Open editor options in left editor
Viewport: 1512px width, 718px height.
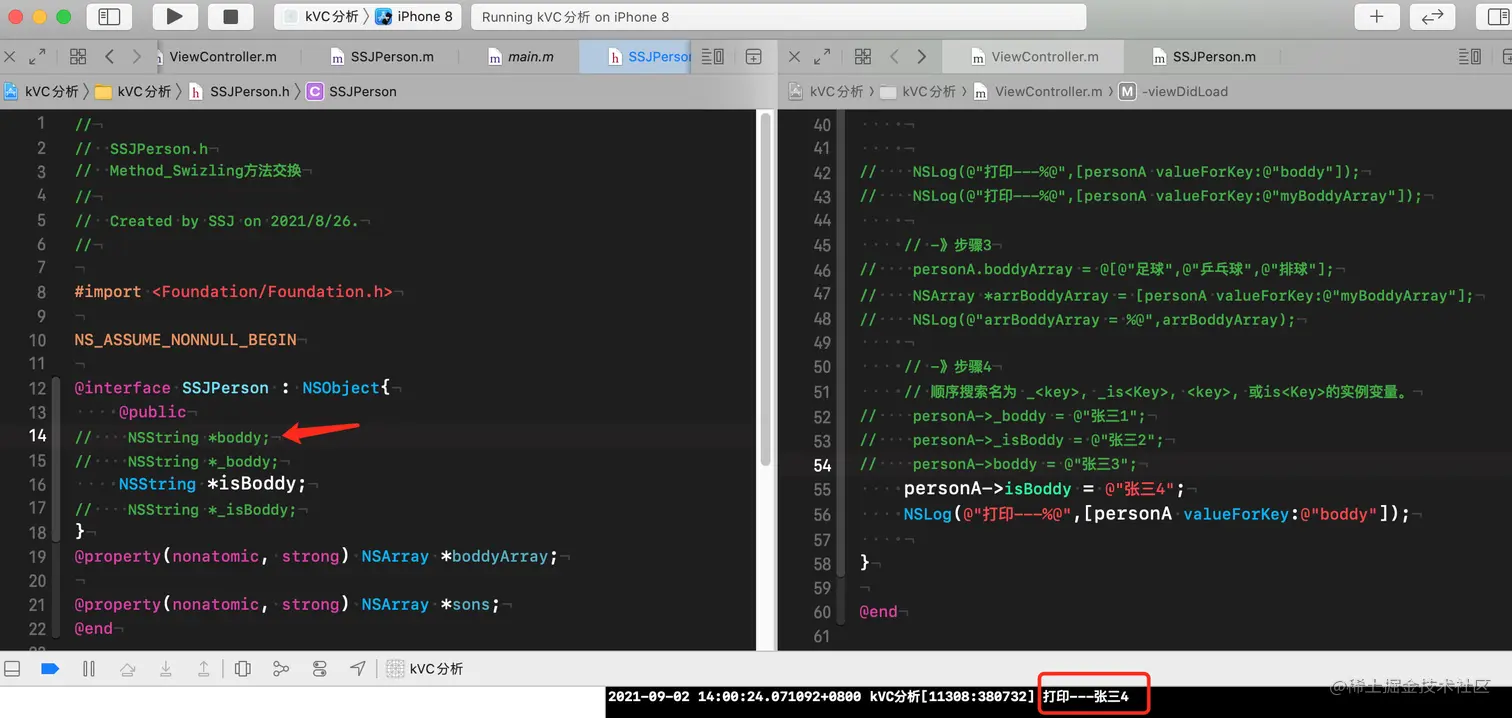(x=713, y=57)
